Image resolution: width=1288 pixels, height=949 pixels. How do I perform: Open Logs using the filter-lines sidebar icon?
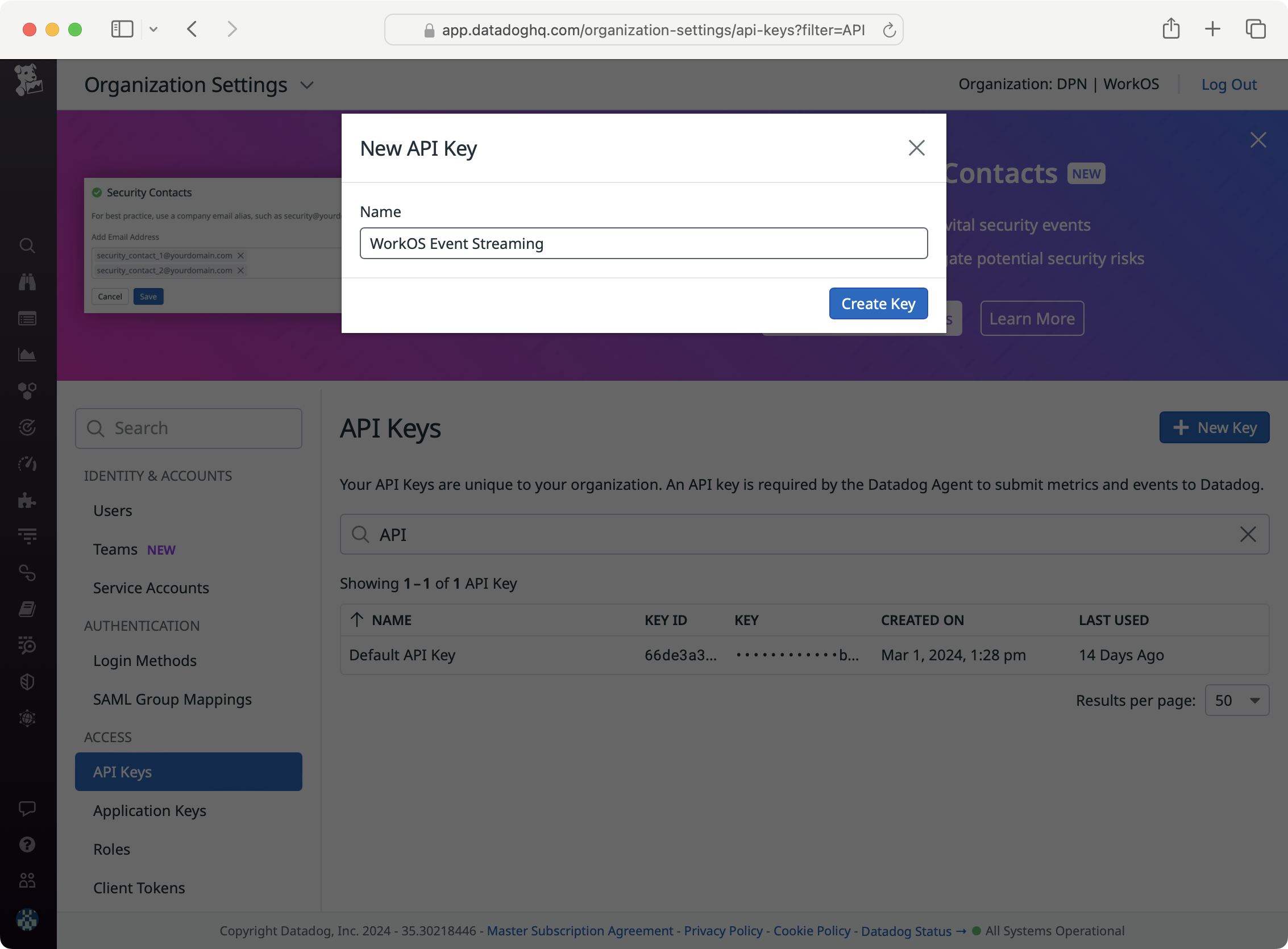point(27,536)
